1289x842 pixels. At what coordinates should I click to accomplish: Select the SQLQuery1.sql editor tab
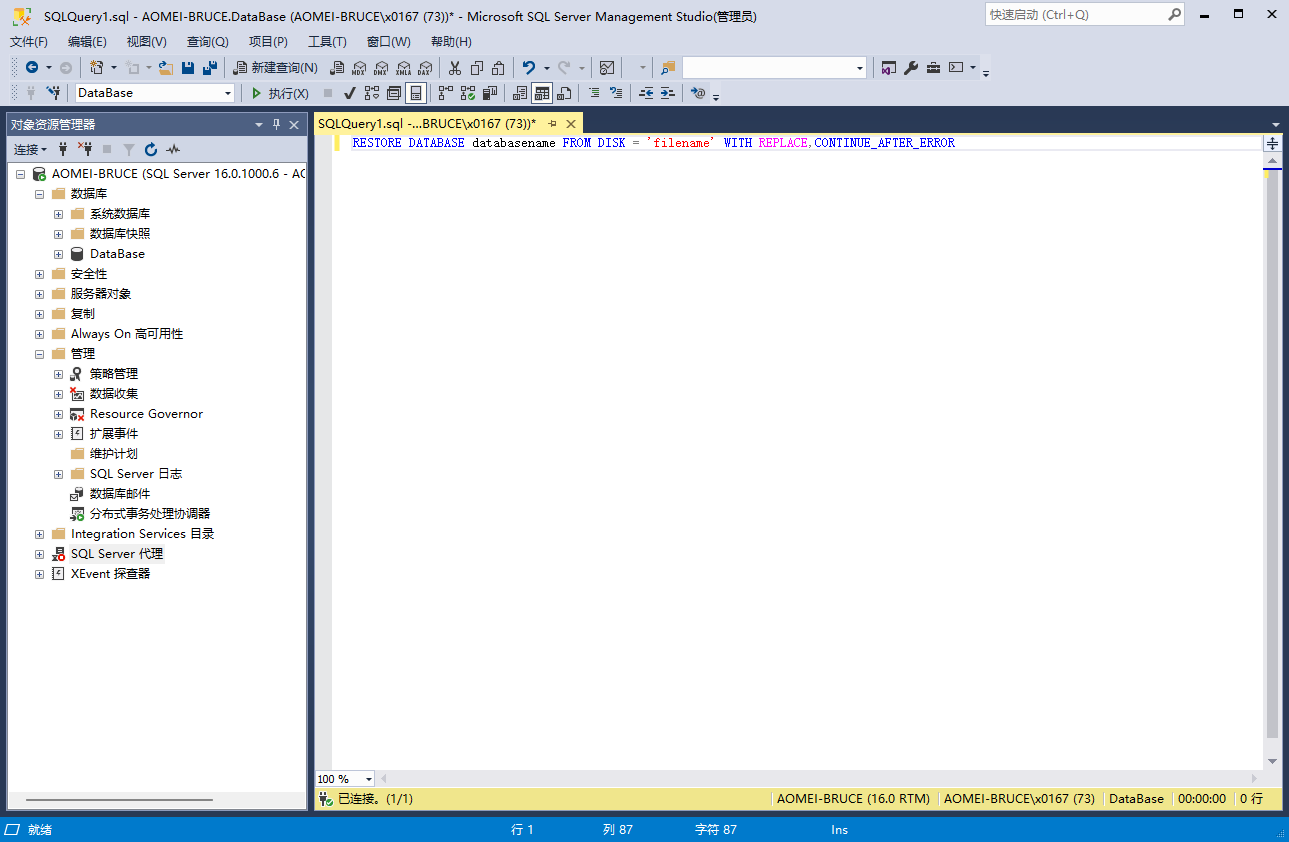pos(426,123)
